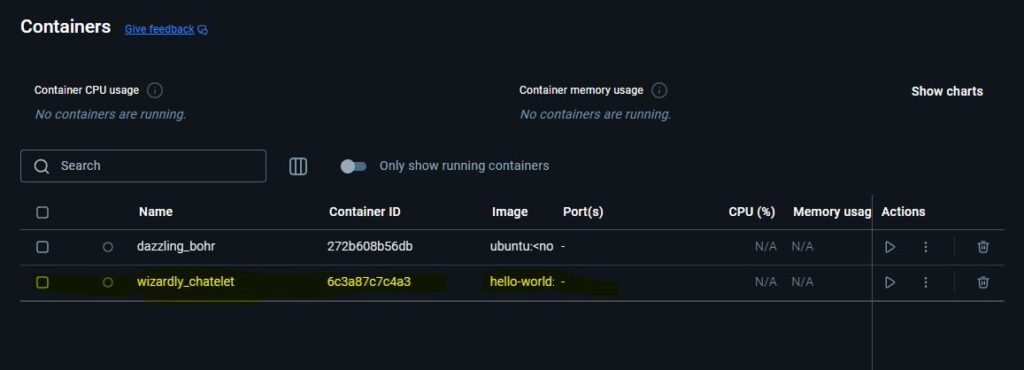
Task: Select the dazzling_bohr row checkbox
Action: 42,247
